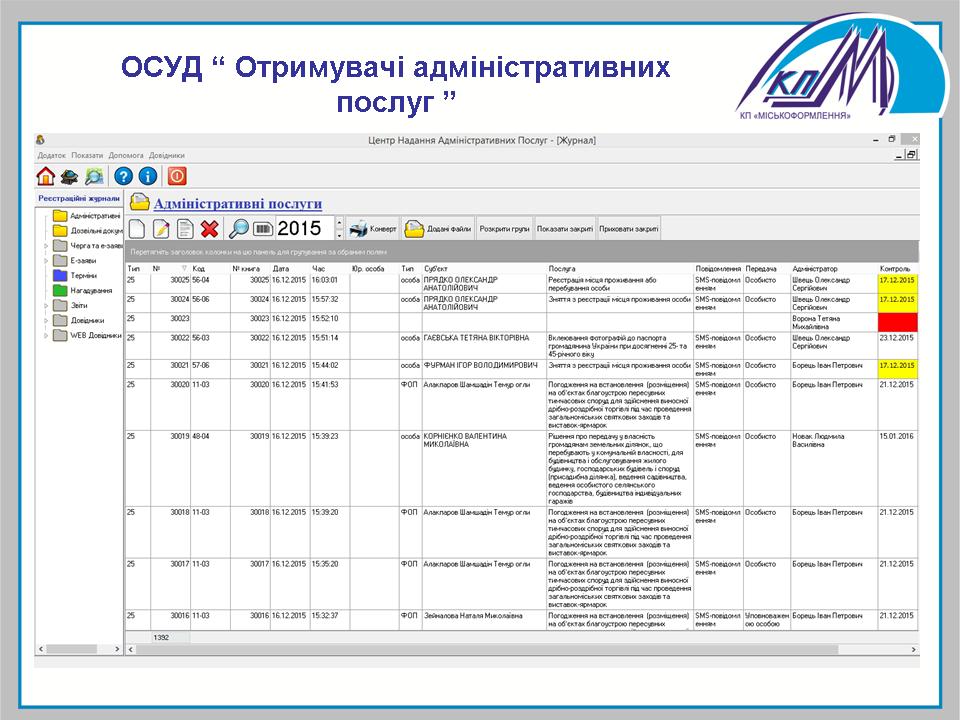Click the Час column header
The width and height of the screenshot is (960, 720).
[318, 268]
